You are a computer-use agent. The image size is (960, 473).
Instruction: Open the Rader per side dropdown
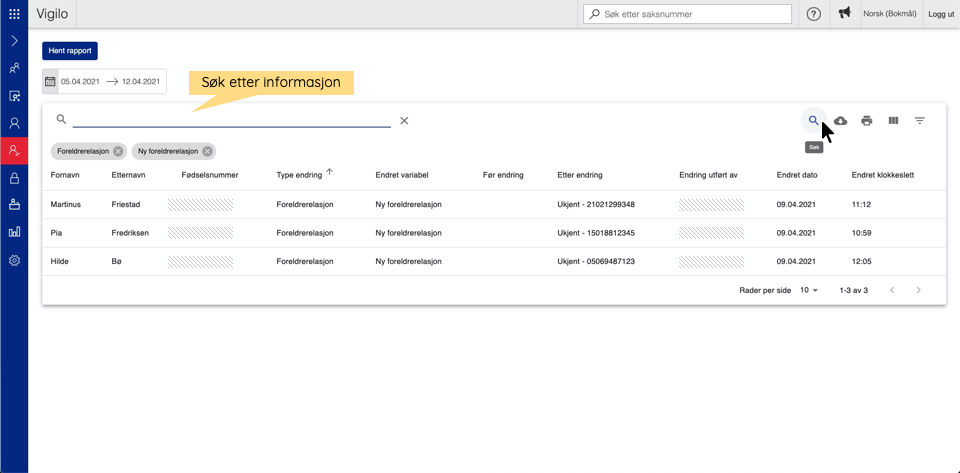[x=809, y=290]
